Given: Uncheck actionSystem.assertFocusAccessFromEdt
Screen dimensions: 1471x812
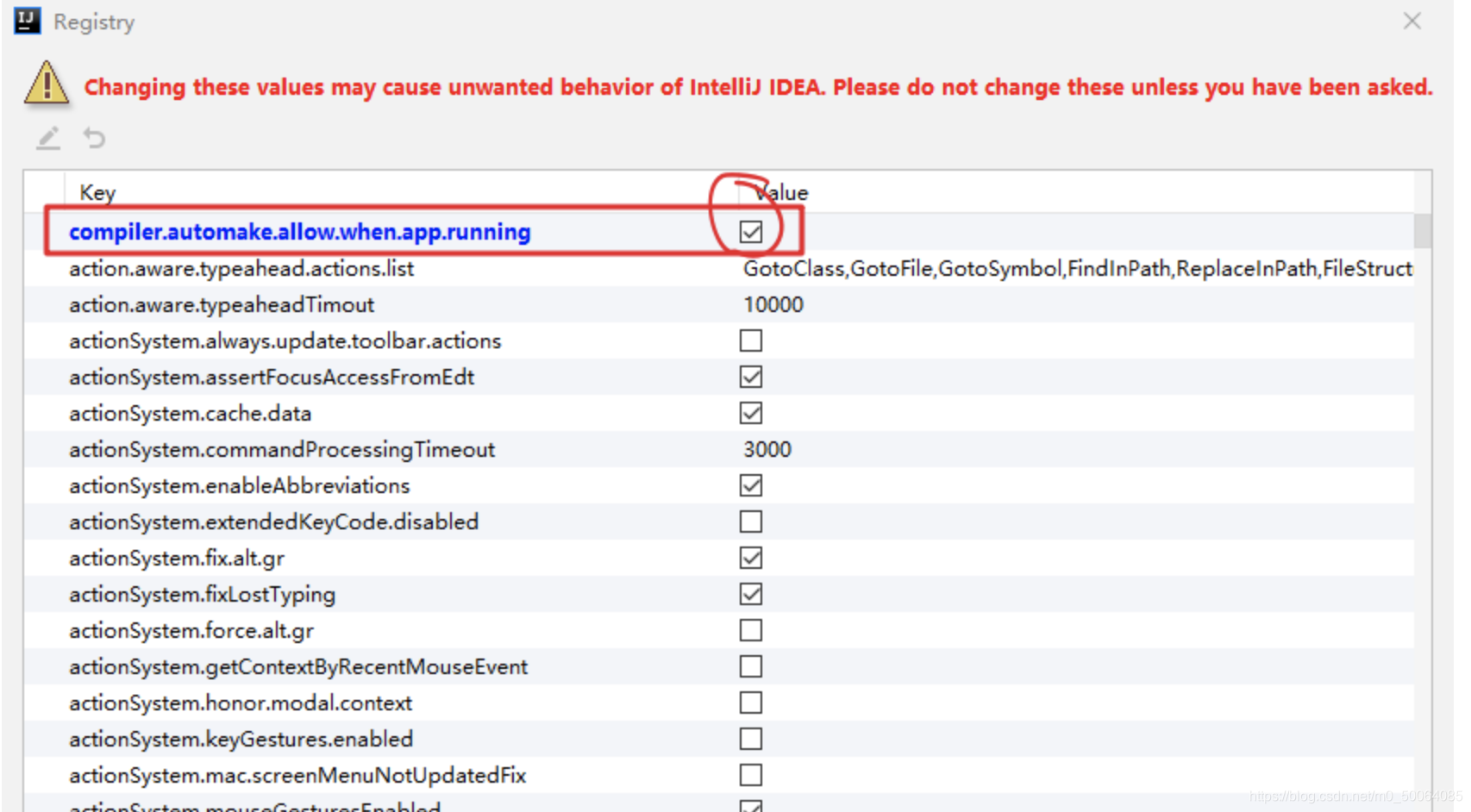Looking at the screenshot, I should coord(751,377).
